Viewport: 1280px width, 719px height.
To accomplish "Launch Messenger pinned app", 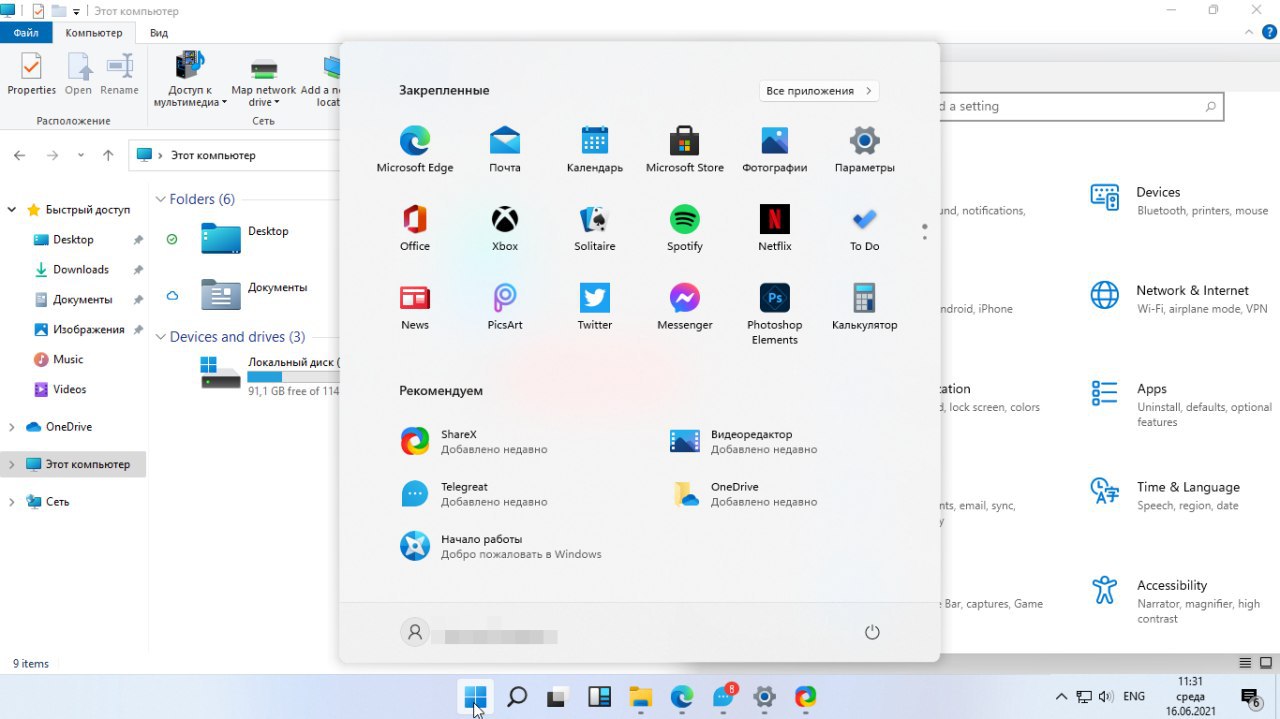I will pos(685,307).
